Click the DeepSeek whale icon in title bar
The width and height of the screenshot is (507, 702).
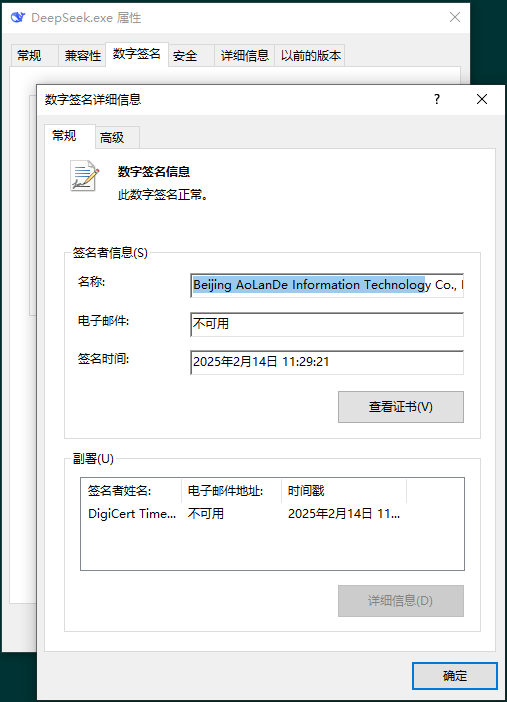(18, 17)
